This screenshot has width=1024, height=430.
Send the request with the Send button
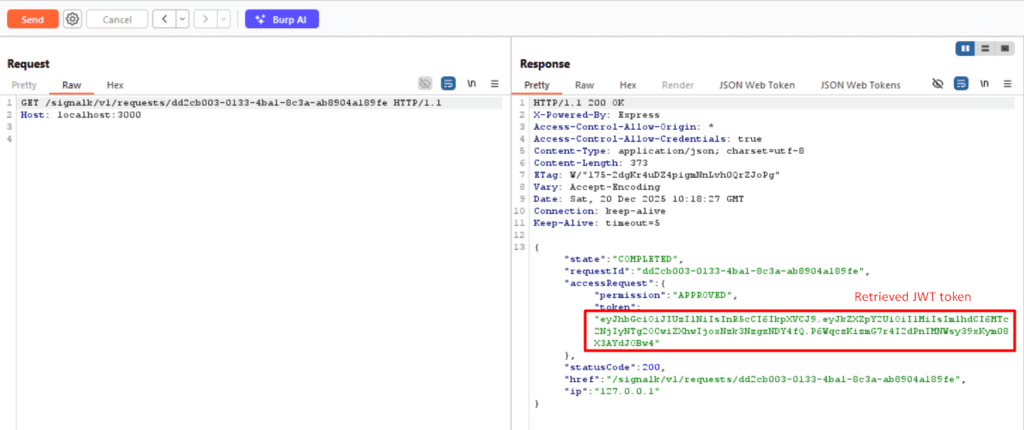point(33,20)
